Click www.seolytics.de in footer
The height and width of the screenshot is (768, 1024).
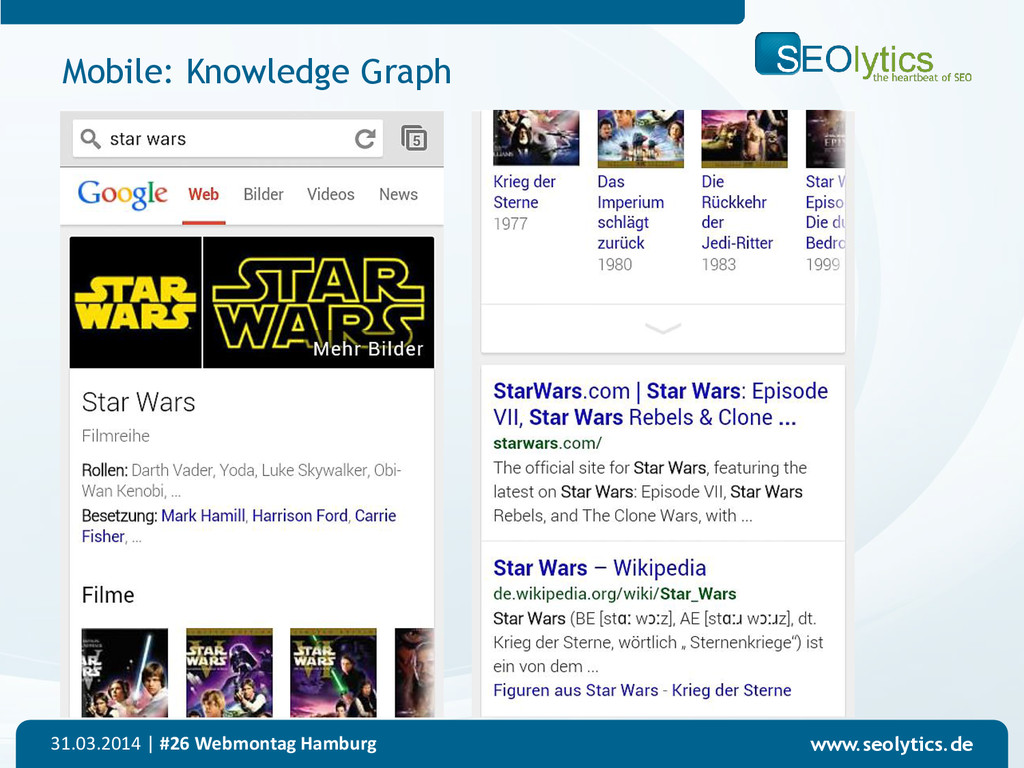891,744
